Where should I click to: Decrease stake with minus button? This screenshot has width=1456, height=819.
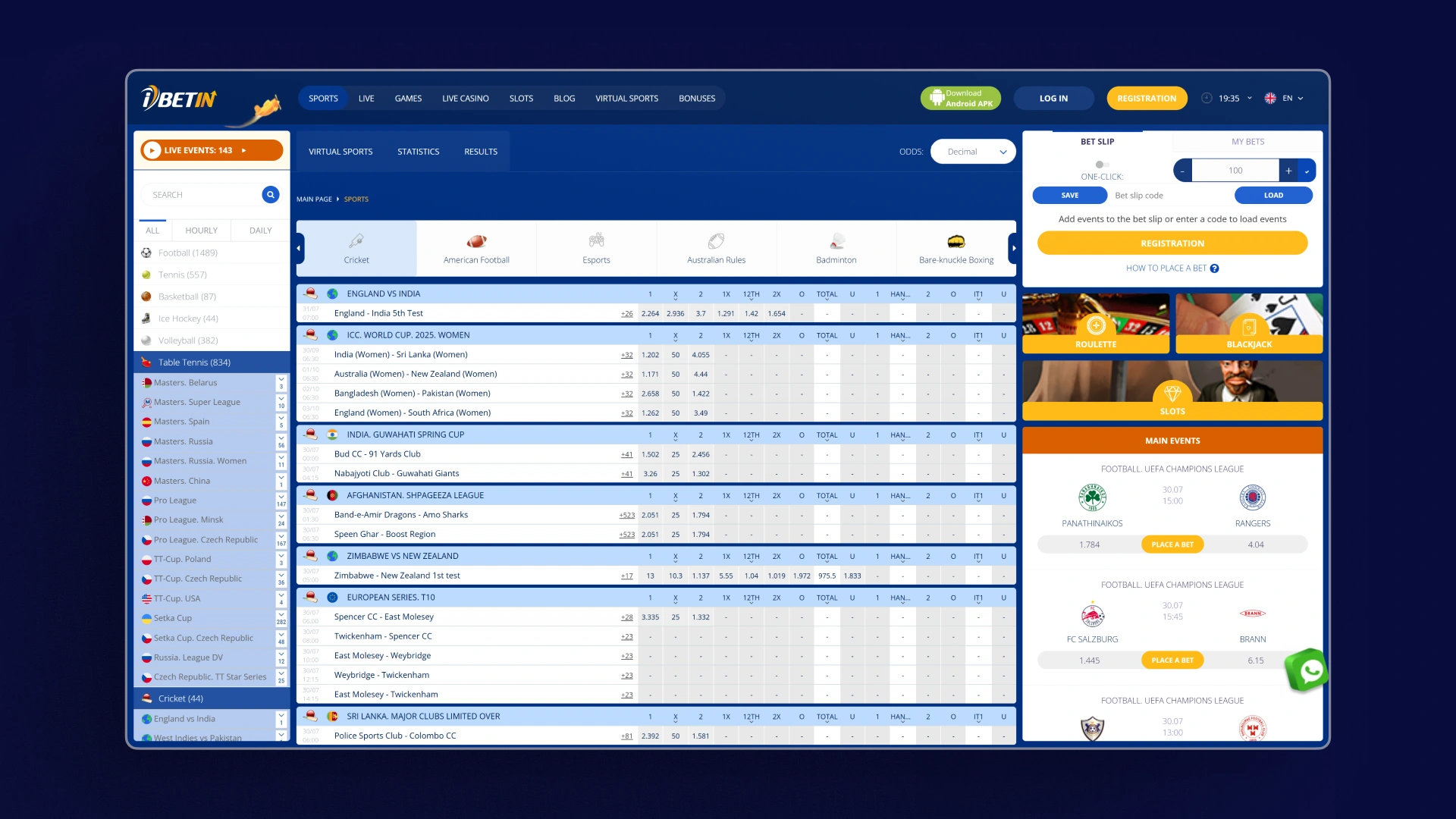(x=1182, y=171)
